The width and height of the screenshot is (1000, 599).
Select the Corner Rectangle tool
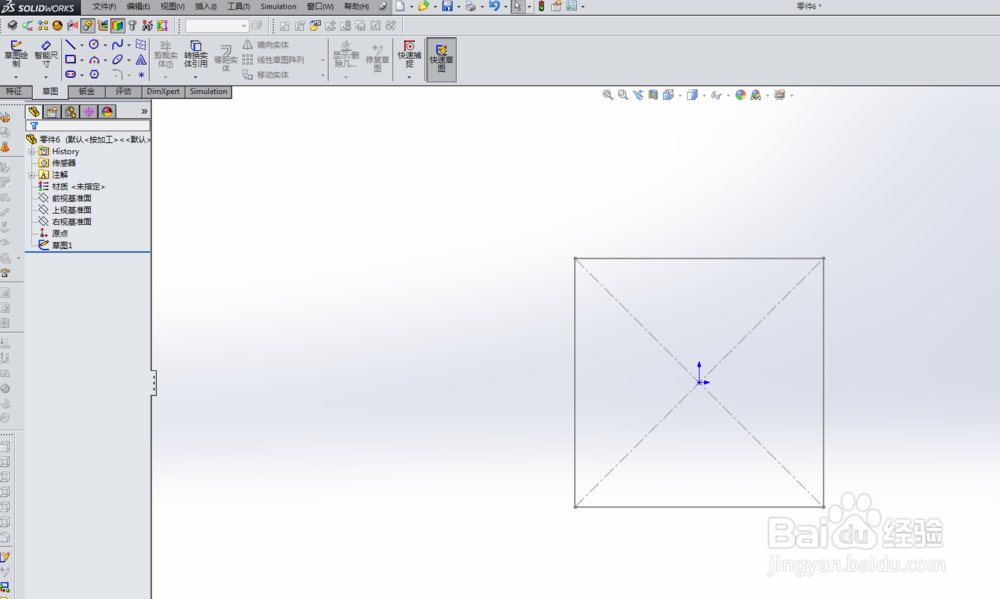click(71, 60)
